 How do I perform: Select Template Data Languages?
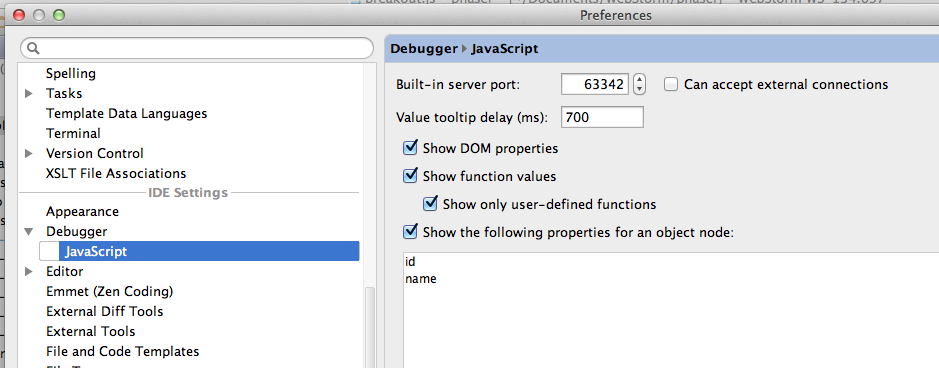pyautogui.click(x=126, y=114)
